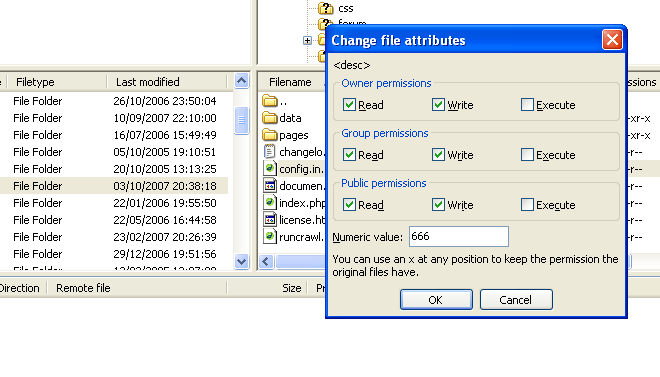Enable Owner permissions Execute checkbox
This screenshot has height=377, width=660.
click(x=527, y=105)
